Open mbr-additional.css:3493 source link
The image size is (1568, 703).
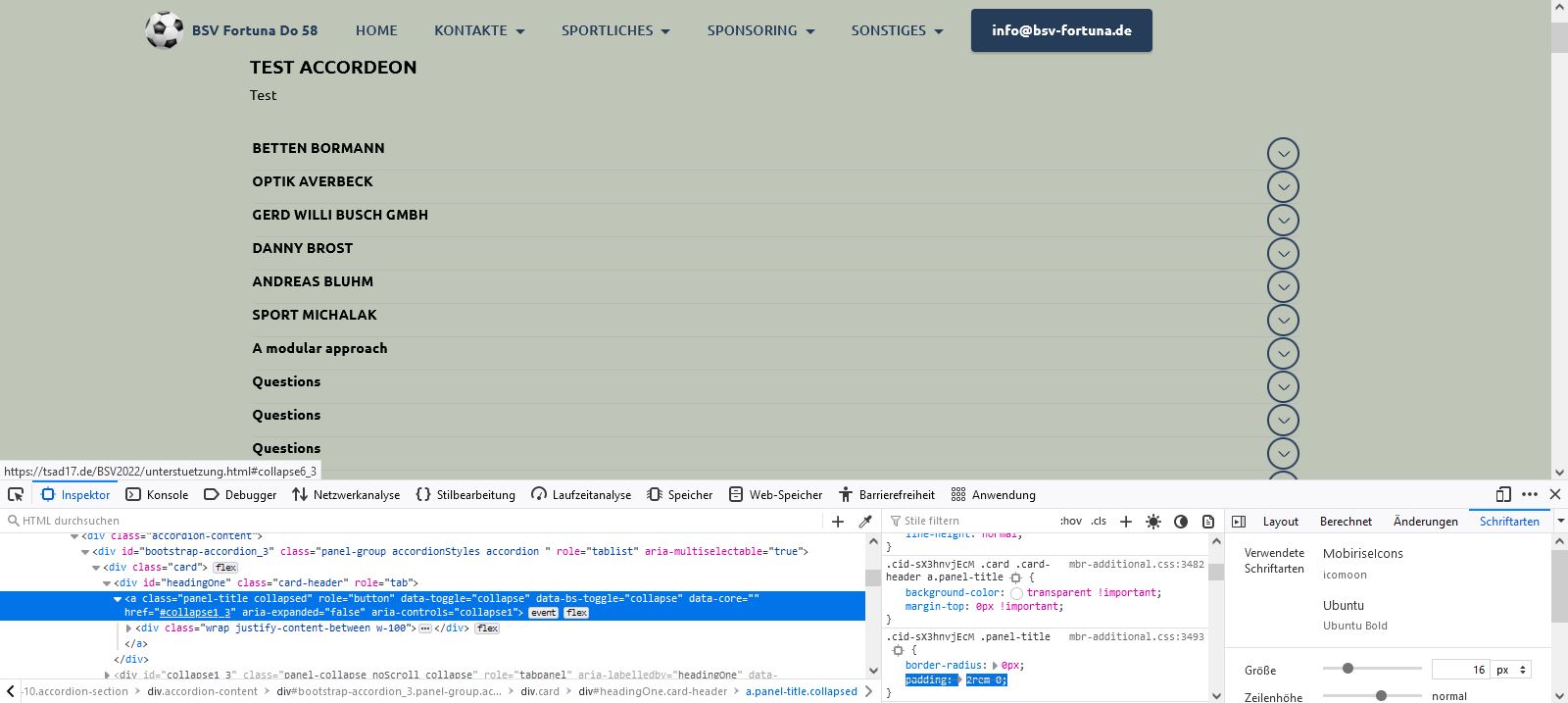(1136, 637)
